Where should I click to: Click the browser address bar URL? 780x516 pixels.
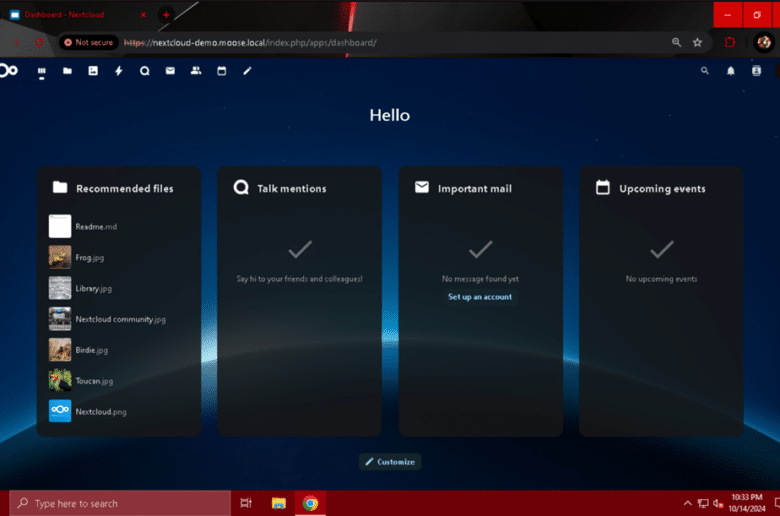250,43
